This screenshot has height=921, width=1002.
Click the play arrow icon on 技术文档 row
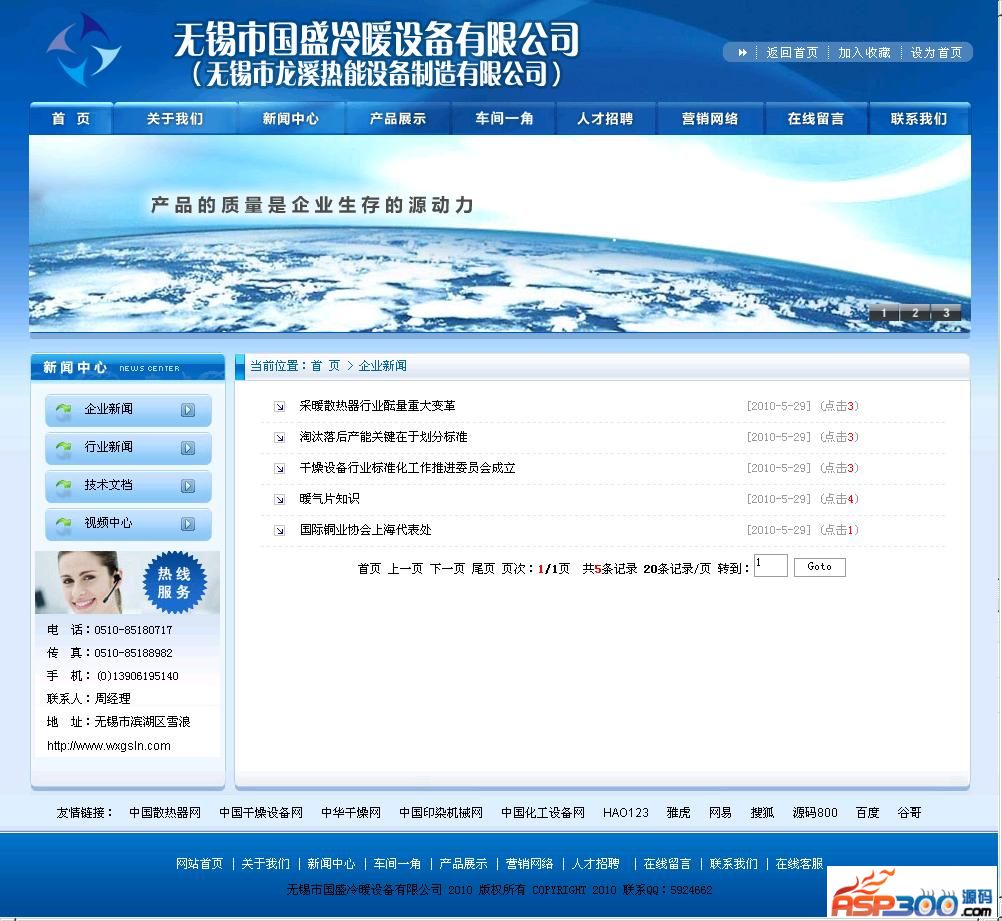tap(188, 486)
